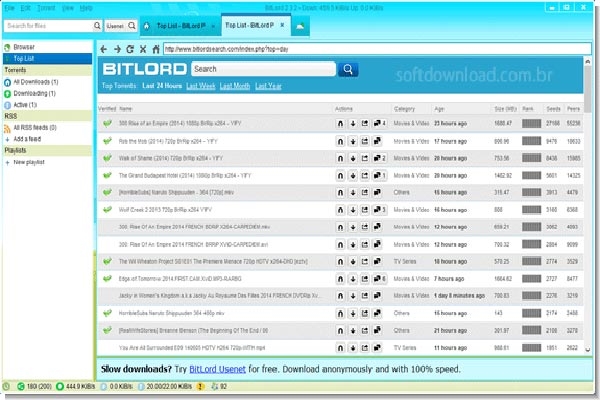Open Active (1) in the sidebar
The image size is (600, 400).
[25, 105]
